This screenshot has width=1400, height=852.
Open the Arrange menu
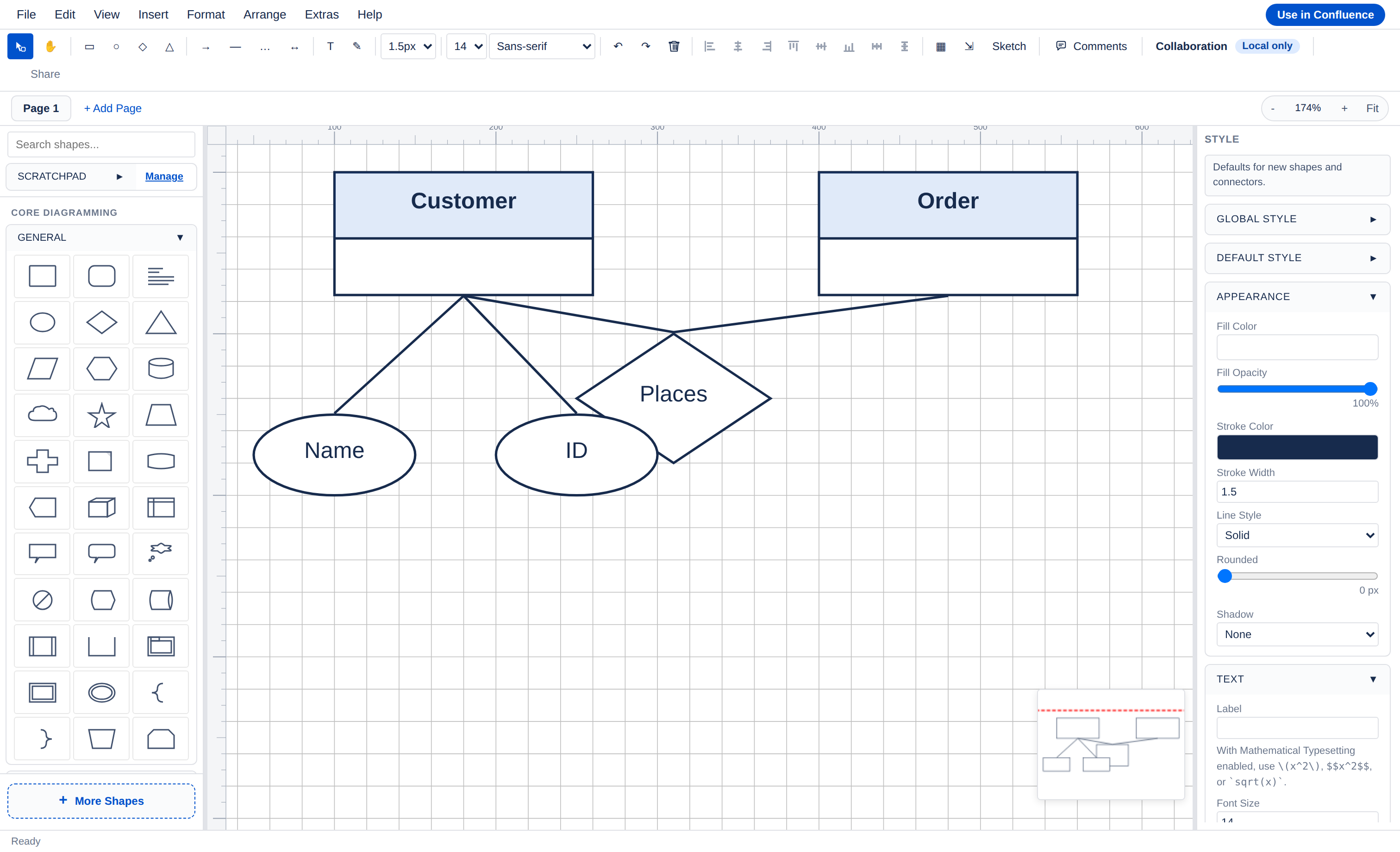(264, 15)
